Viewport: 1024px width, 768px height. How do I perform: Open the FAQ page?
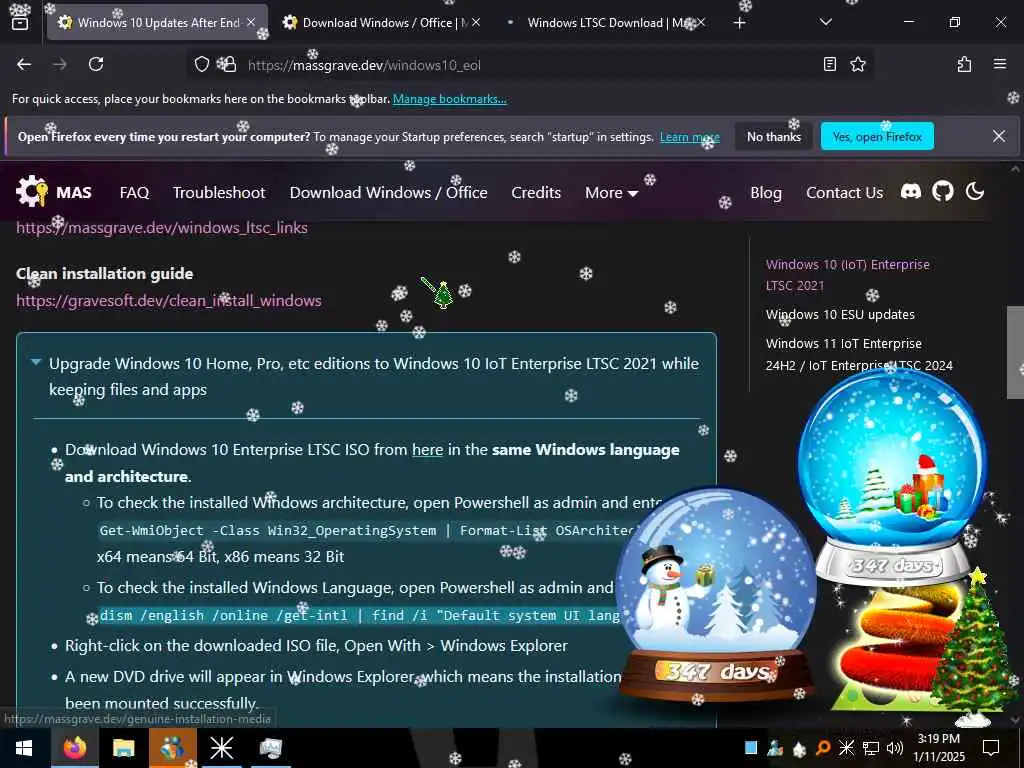tap(135, 193)
